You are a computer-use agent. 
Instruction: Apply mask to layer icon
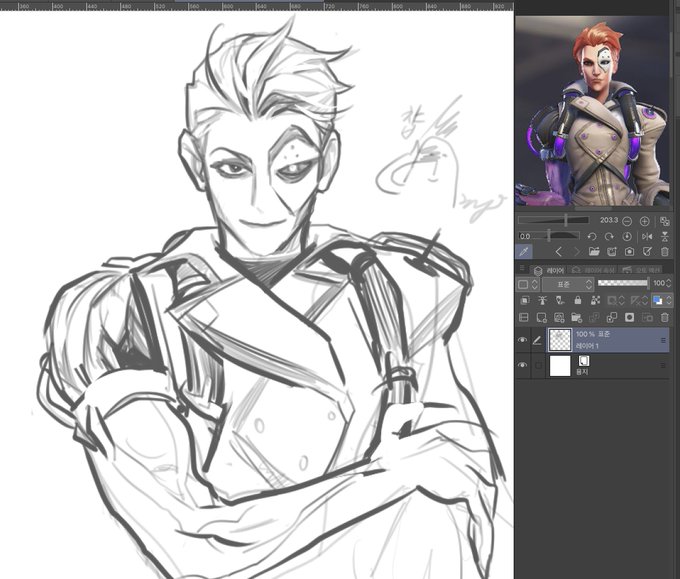coord(647,317)
